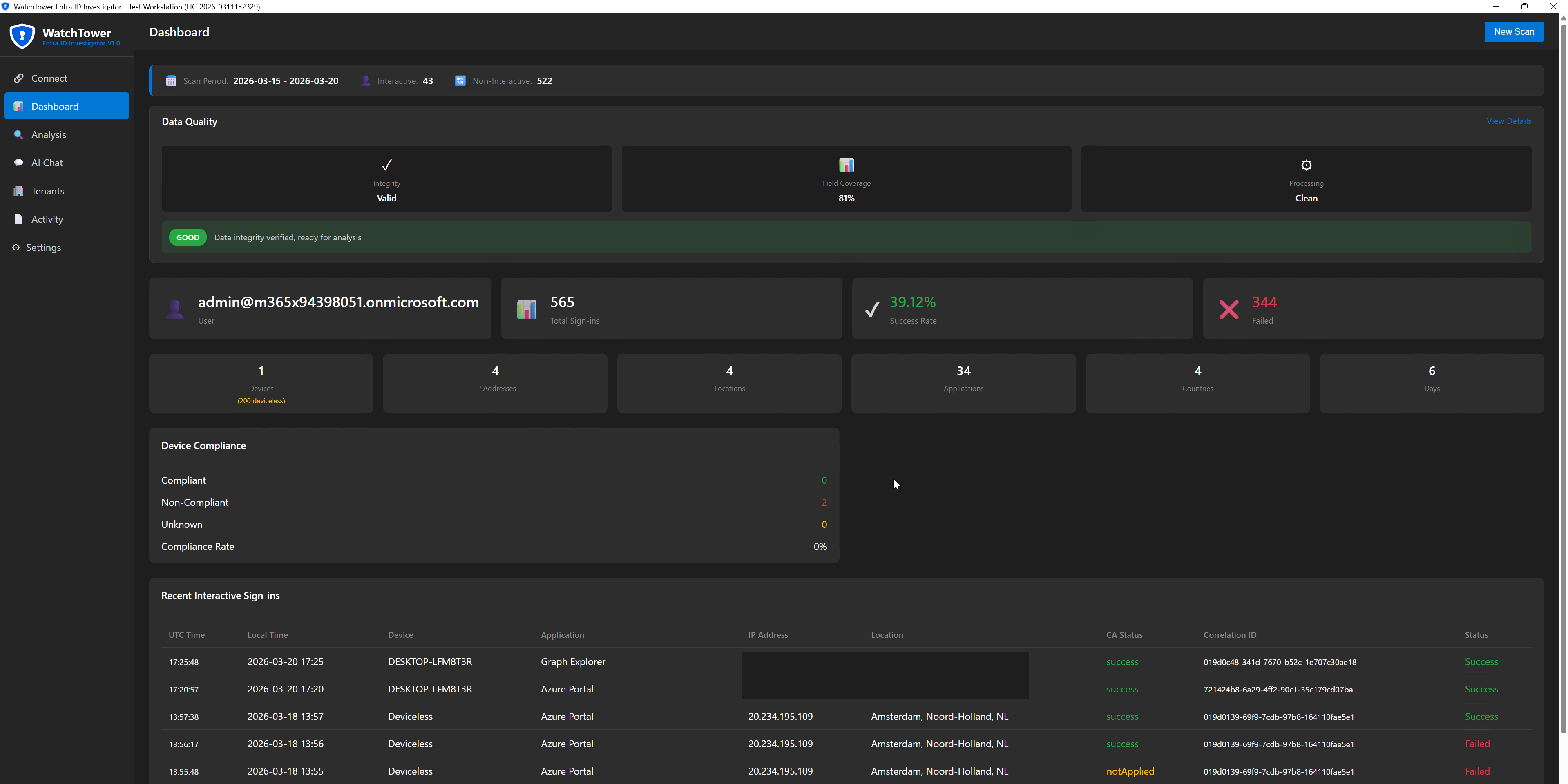Image resolution: width=1568 pixels, height=784 pixels.
Task: Click the WatchTower shield logo
Action: pyautogui.click(x=22, y=35)
